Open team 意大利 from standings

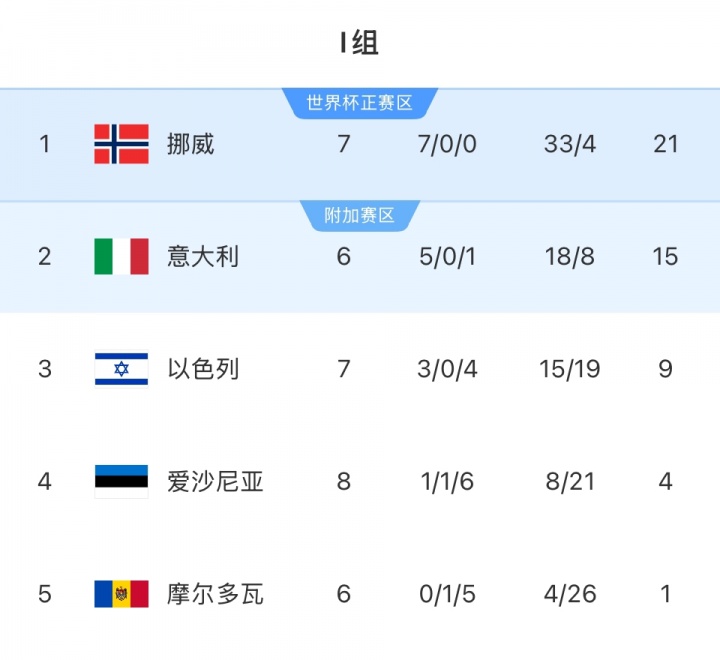[203, 256]
